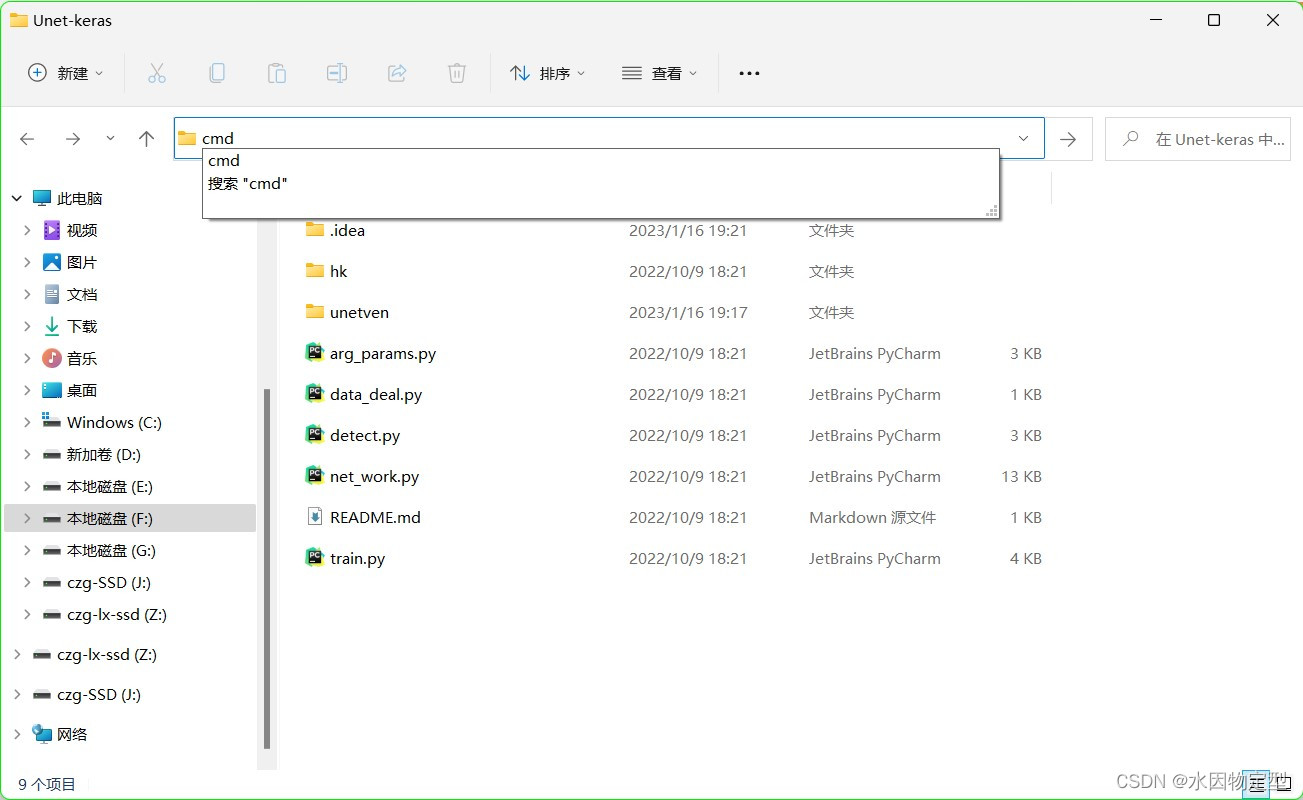The image size is (1303, 800).
Task: Click the Copy icon on the toolbar
Action: (x=216, y=72)
